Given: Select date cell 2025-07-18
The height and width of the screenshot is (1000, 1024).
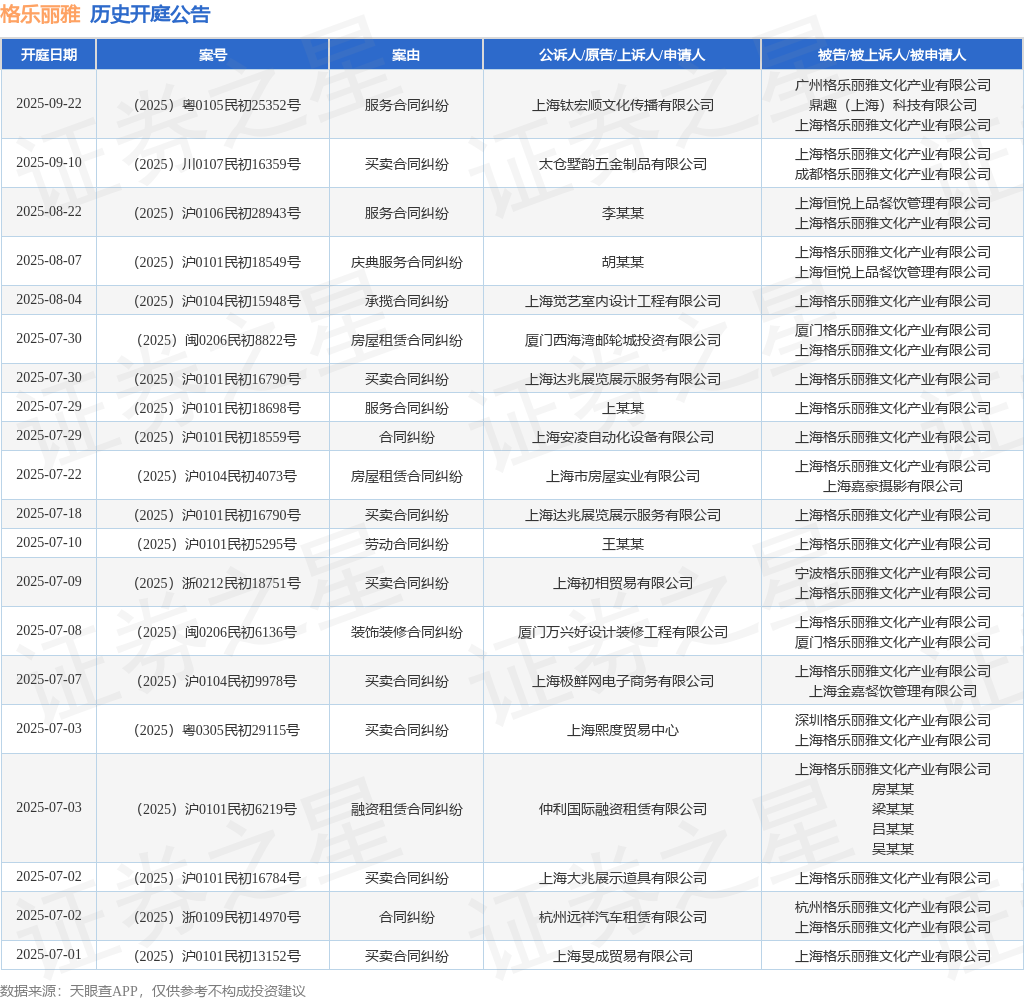Looking at the screenshot, I should point(49,514).
